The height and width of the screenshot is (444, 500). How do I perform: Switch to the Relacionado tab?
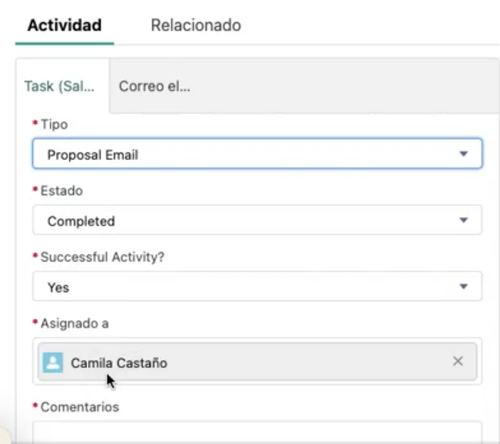[196, 25]
